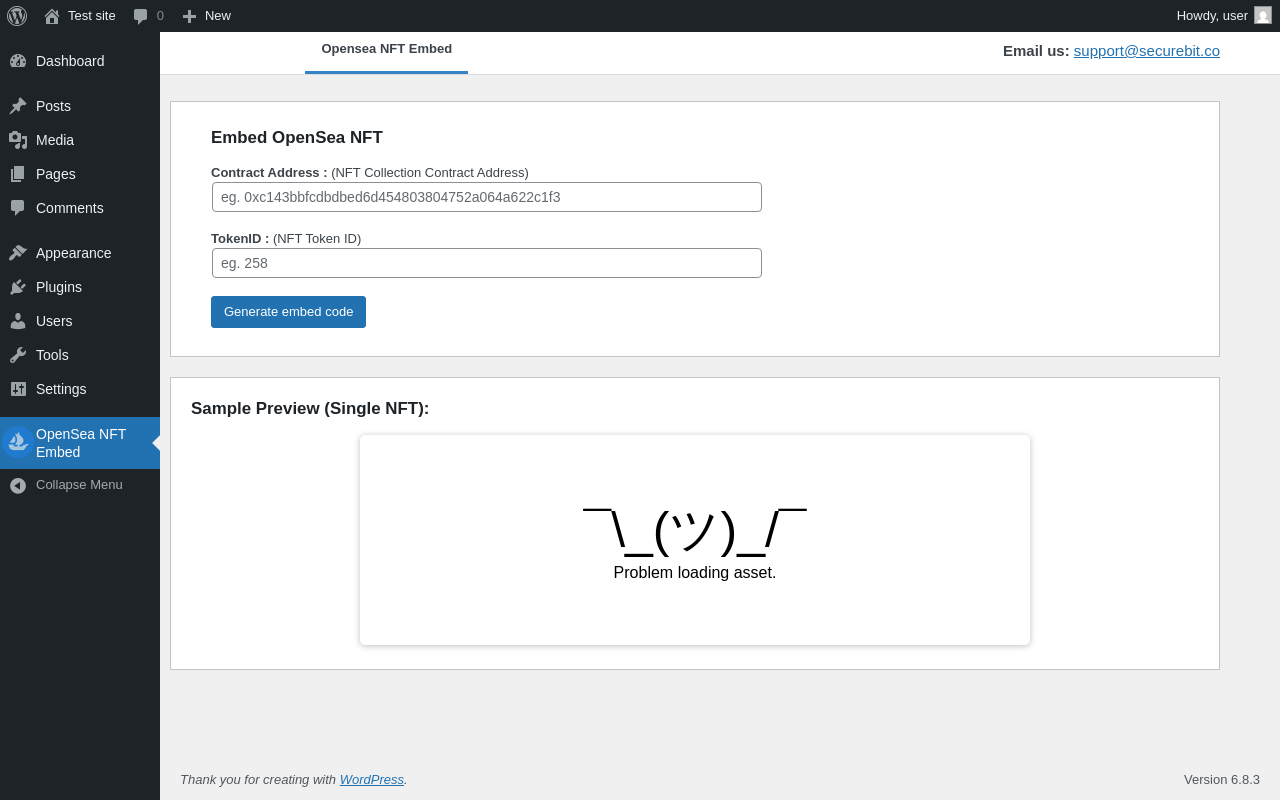Click the Test site home icon
The height and width of the screenshot is (800, 1280).
click(x=52, y=16)
